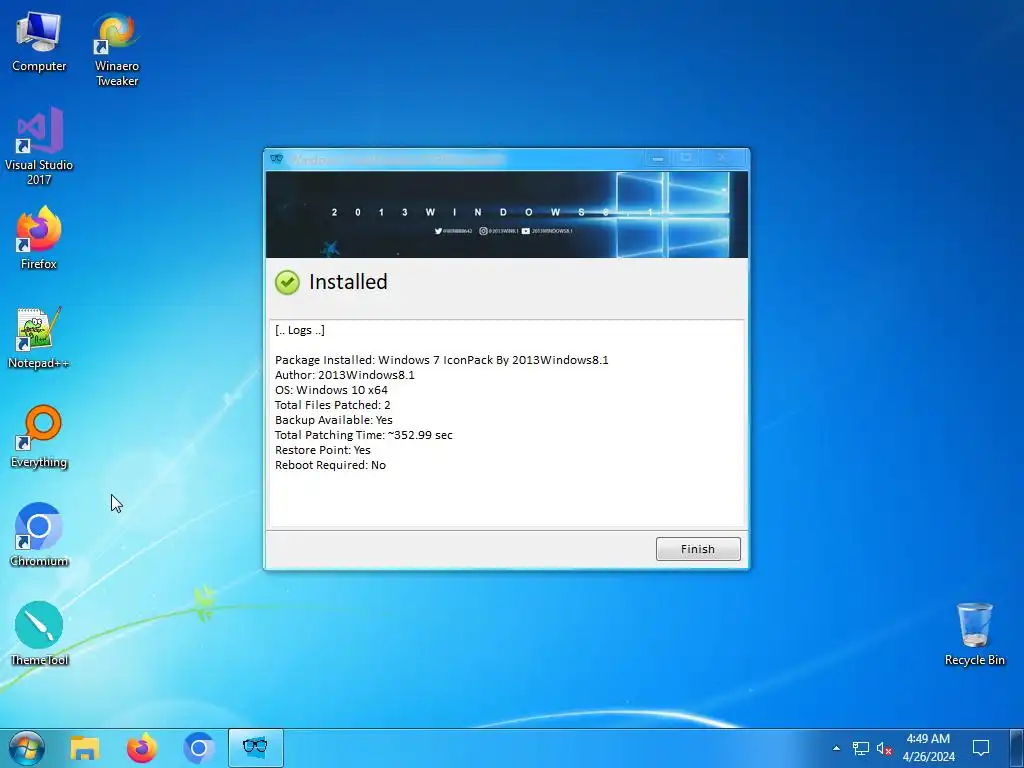The image size is (1024, 768).
Task: Select the Recycle Bin desktop icon
Action: click(x=974, y=633)
